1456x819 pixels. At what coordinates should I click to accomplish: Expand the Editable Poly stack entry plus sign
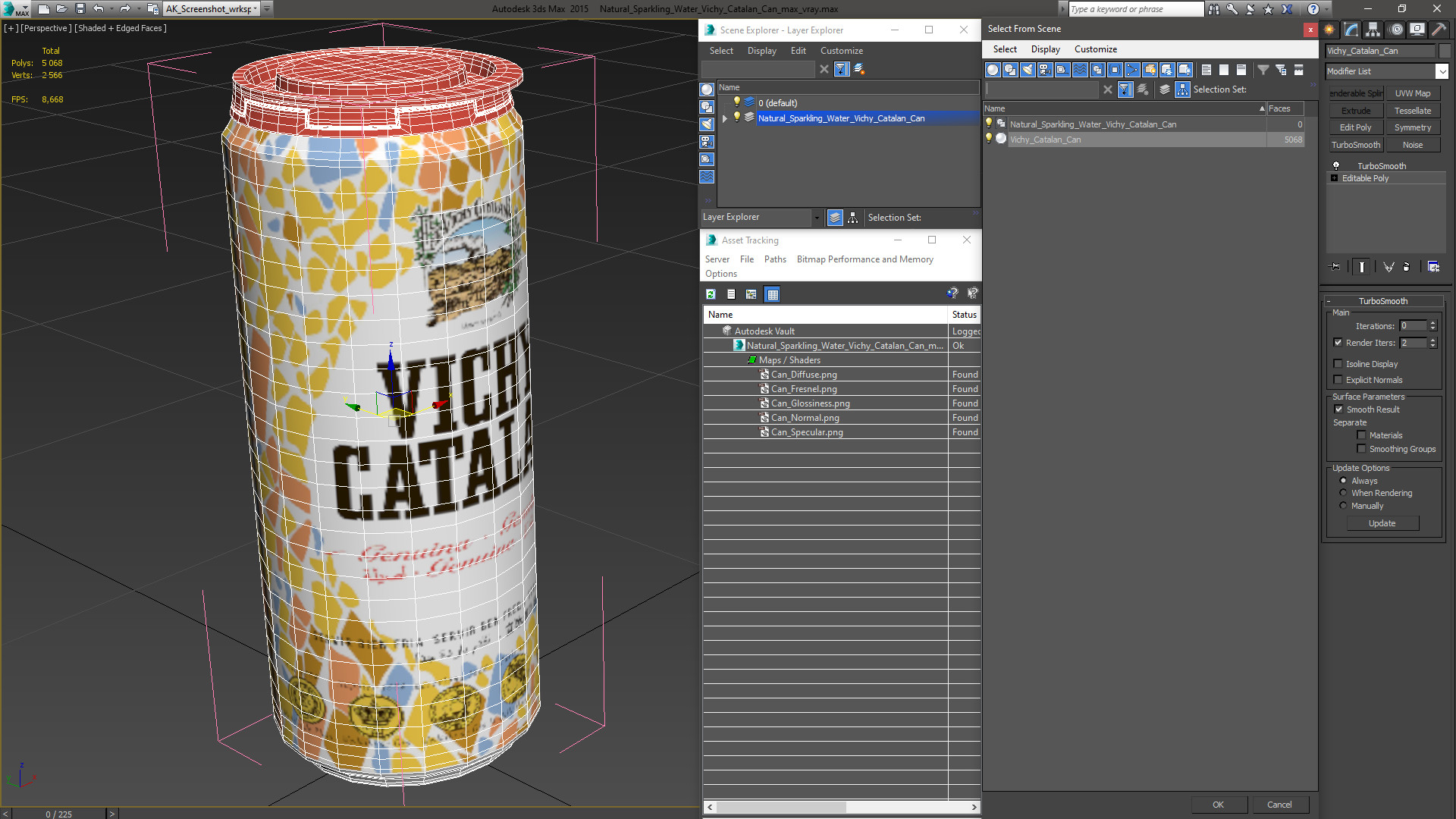point(1334,178)
